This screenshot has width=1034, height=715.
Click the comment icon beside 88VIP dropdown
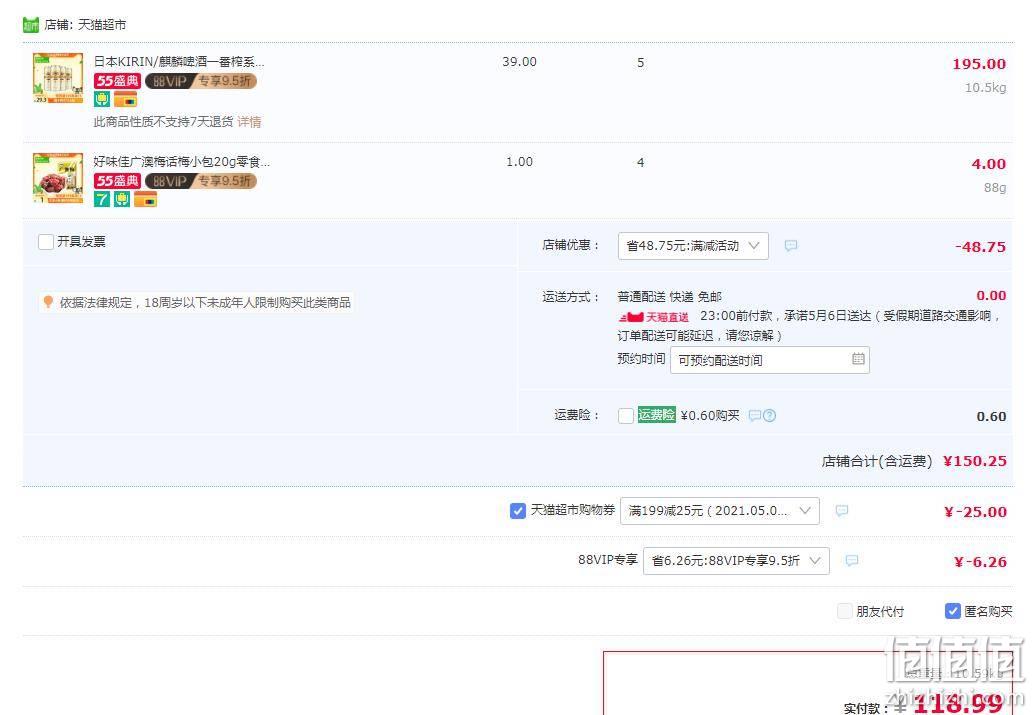pyautogui.click(x=852, y=560)
